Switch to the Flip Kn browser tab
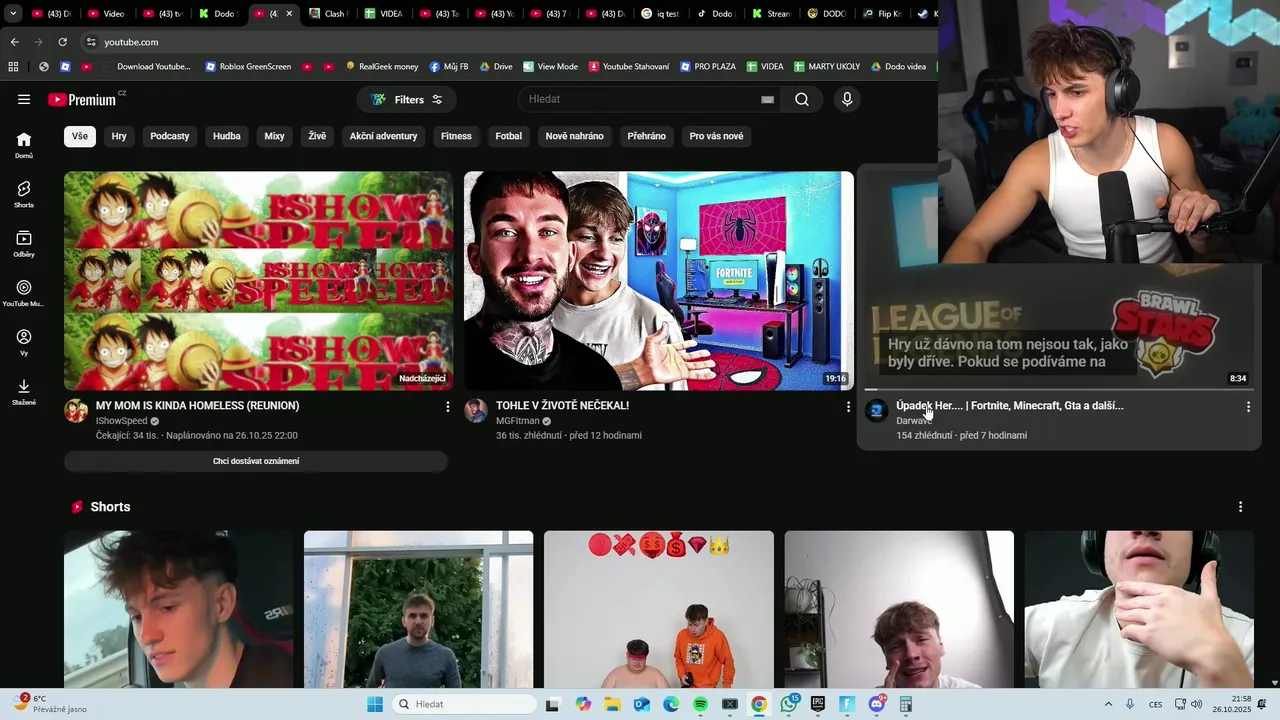Image resolution: width=1280 pixels, height=720 pixels. pos(882,14)
